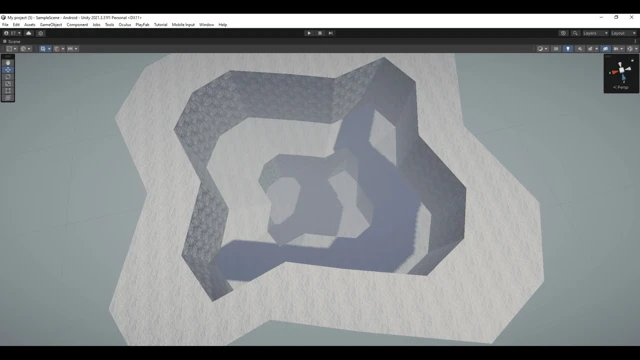Toggle 2D view mode
640x360 pixels.
[556, 49]
